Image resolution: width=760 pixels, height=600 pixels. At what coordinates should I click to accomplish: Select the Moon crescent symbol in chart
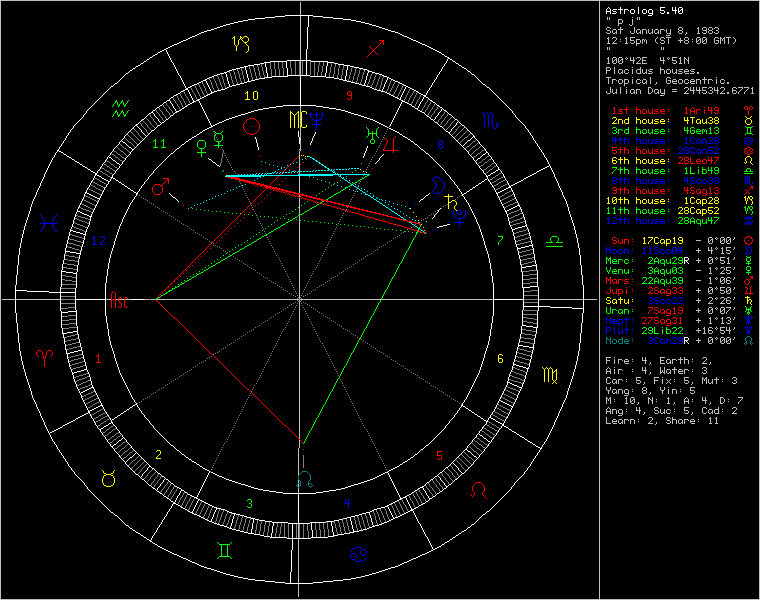click(438, 185)
